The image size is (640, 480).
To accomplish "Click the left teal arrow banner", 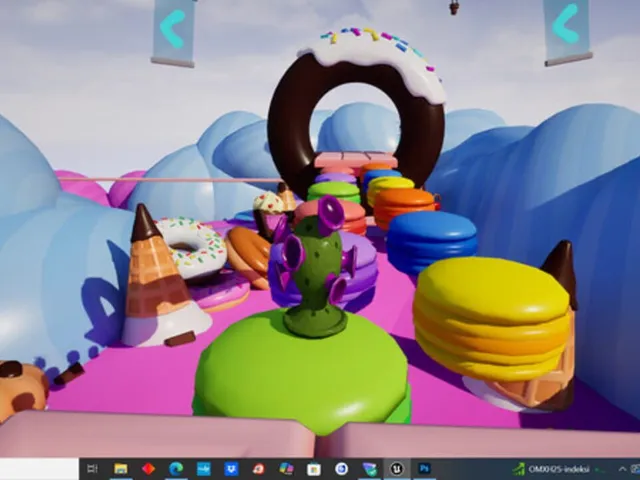I will [173, 32].
